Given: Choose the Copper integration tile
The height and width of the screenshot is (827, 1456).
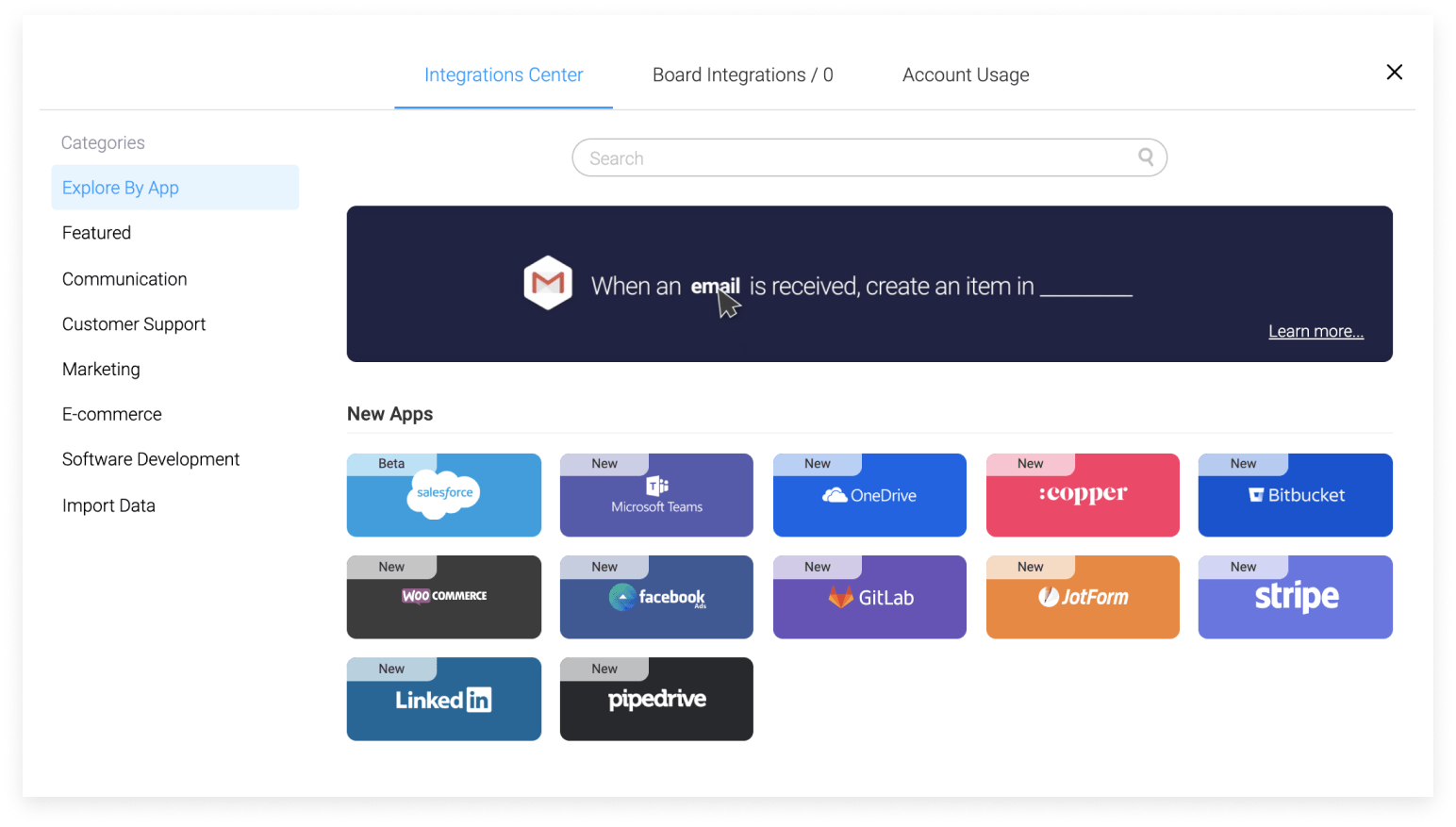Looking at the screenshot, I should (1083, 495).
